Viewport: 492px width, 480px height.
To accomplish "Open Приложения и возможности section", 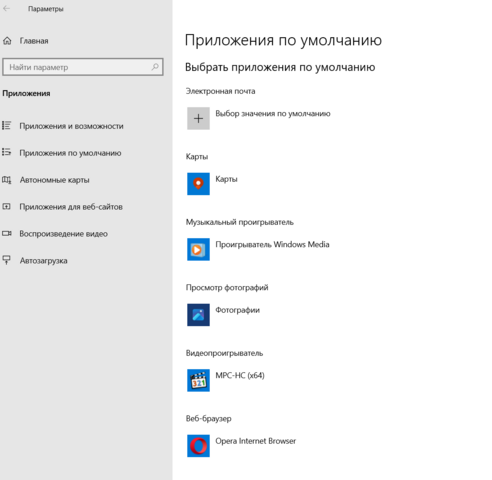I will pos(71,126).
